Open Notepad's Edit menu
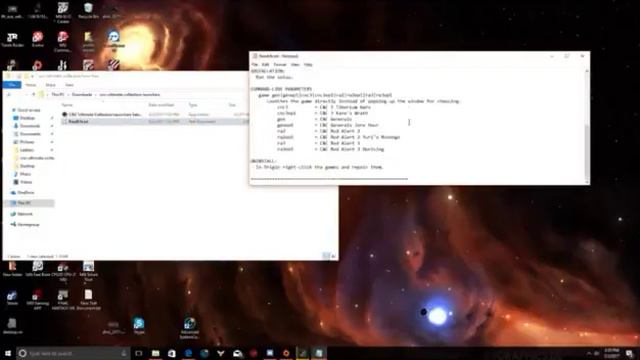640x360 pixels. click(x=265, y=64)
